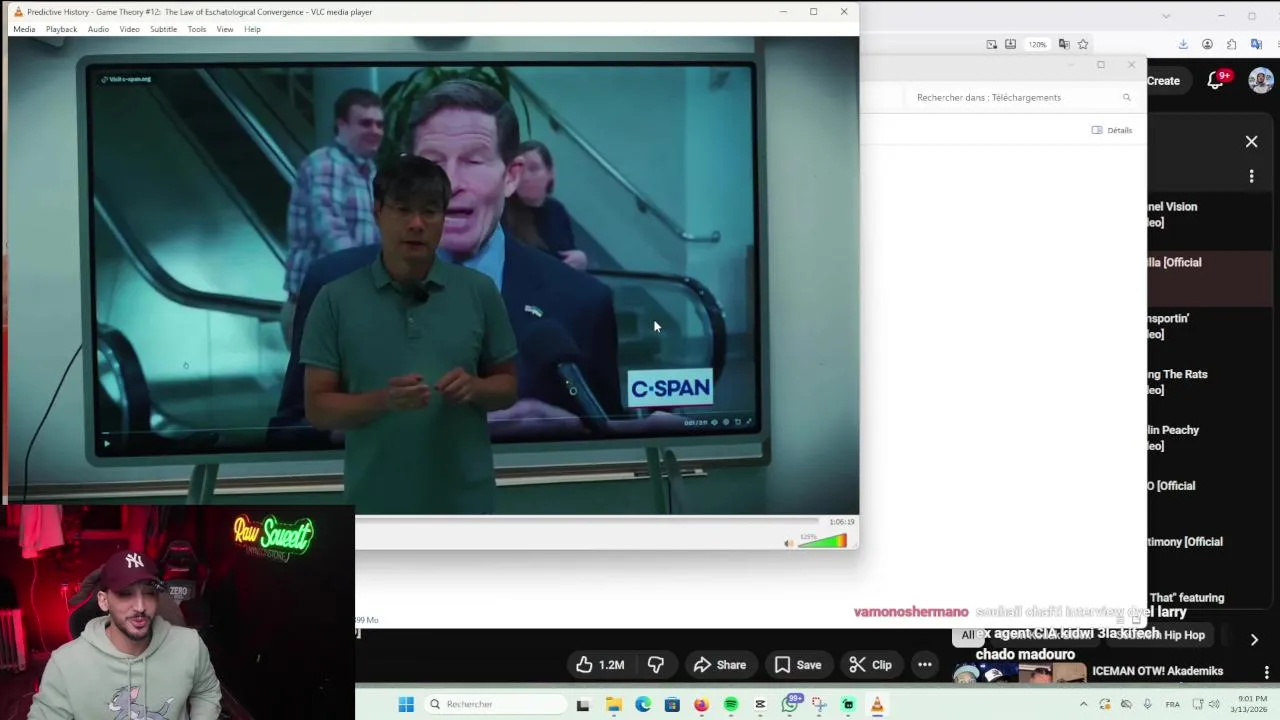Open VLC's Audio menu
The width and height of the screenshot is (1280, 720).
[x=98, y=29]
